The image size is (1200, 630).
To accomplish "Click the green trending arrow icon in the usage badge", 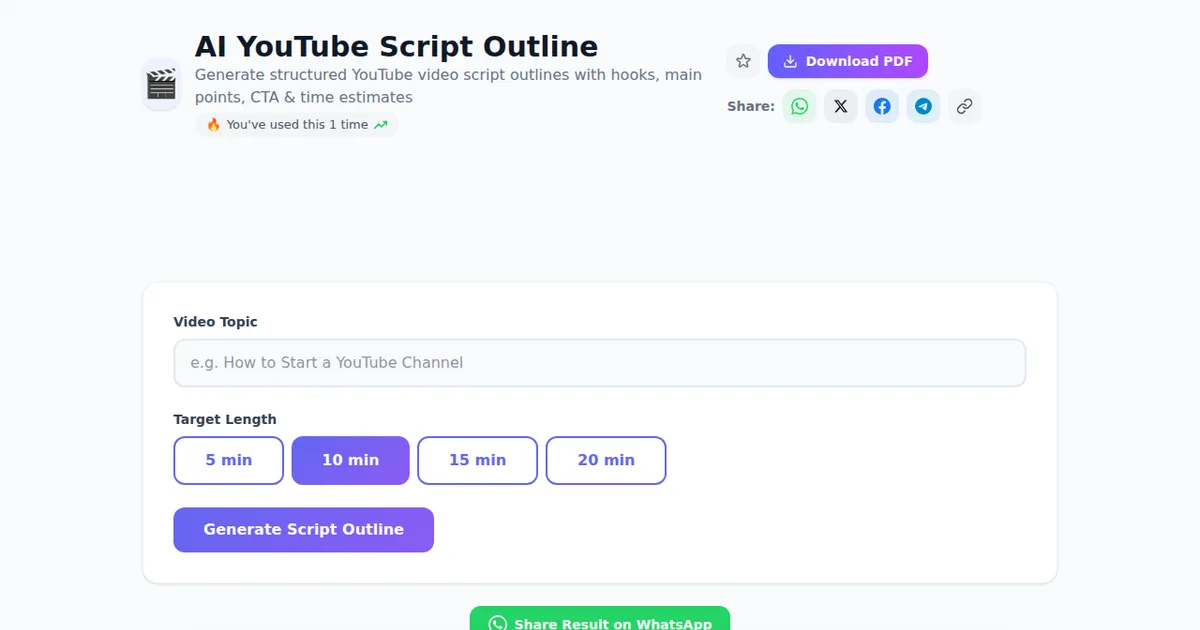I will tap(380, 125).
